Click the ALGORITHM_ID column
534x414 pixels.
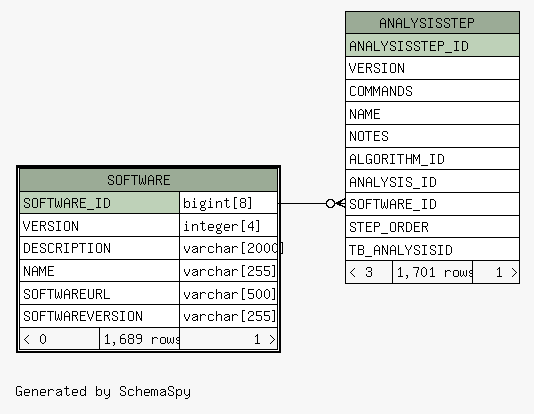[x=433, y=159]
